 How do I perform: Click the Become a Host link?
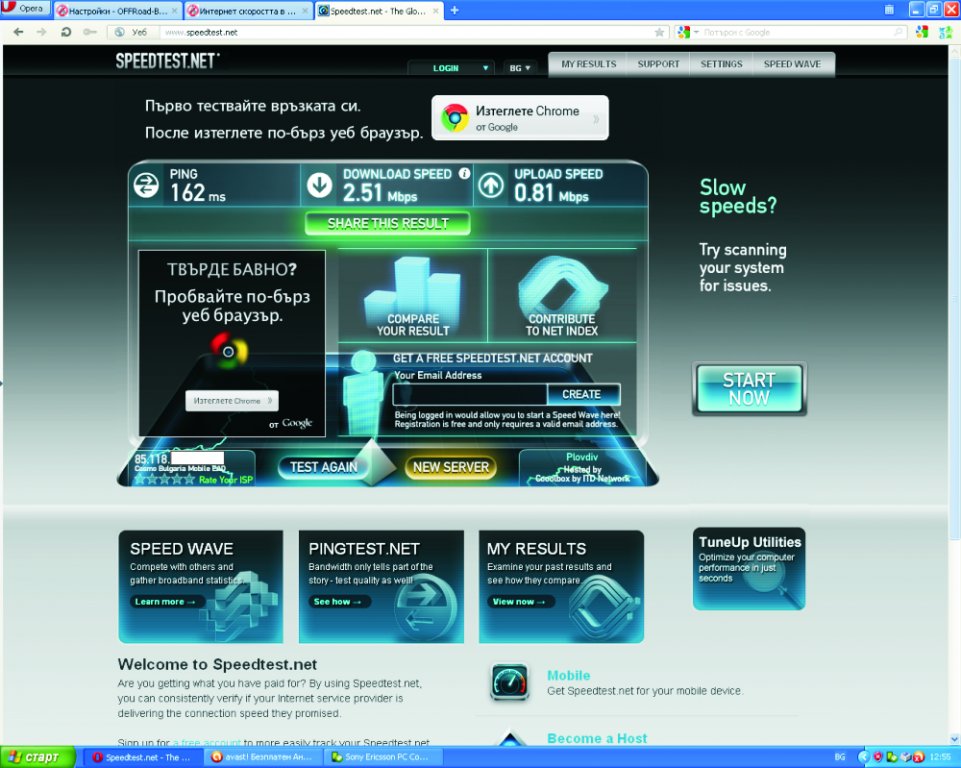point(597,739)
